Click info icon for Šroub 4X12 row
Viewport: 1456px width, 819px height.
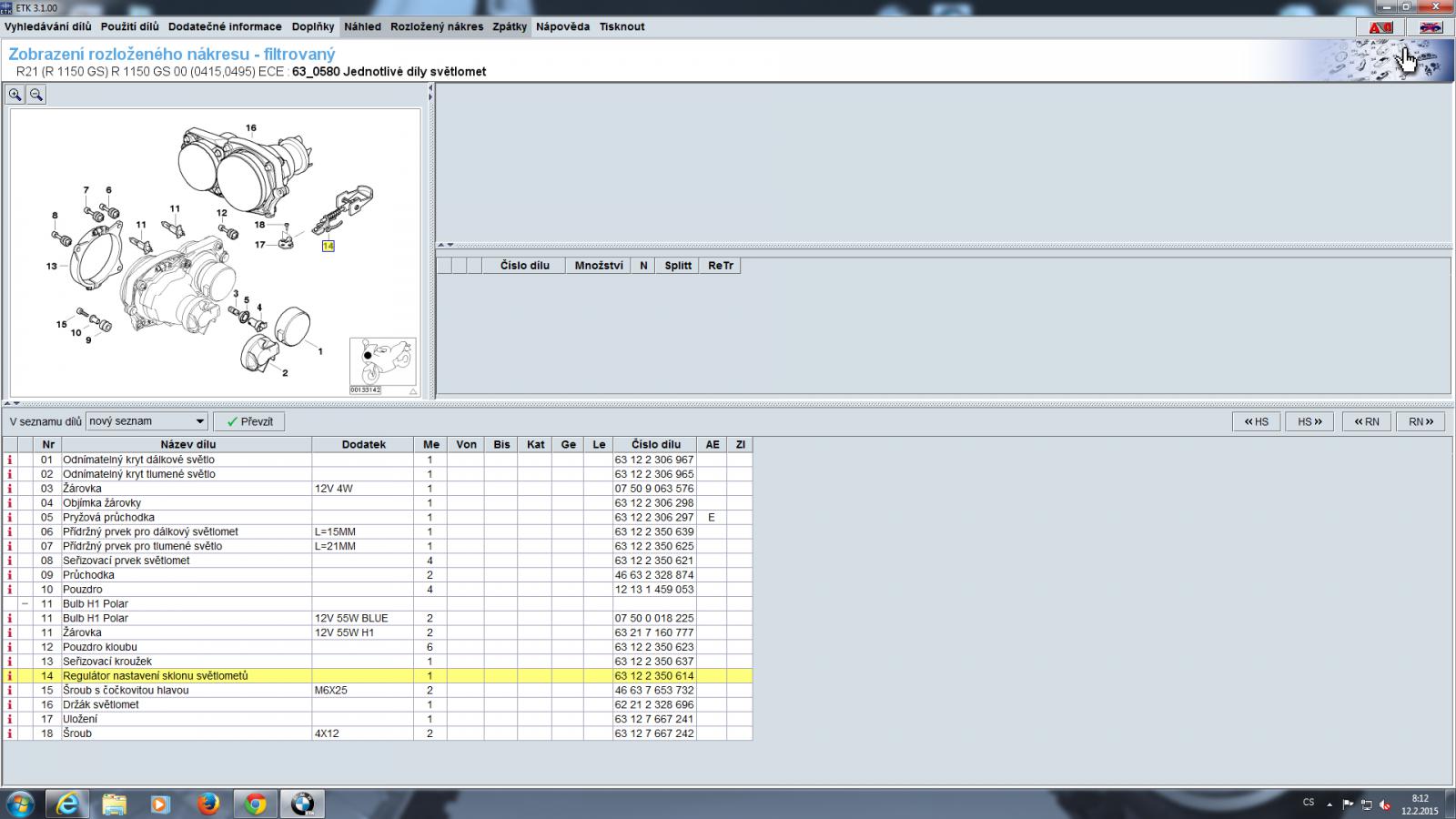10,733
